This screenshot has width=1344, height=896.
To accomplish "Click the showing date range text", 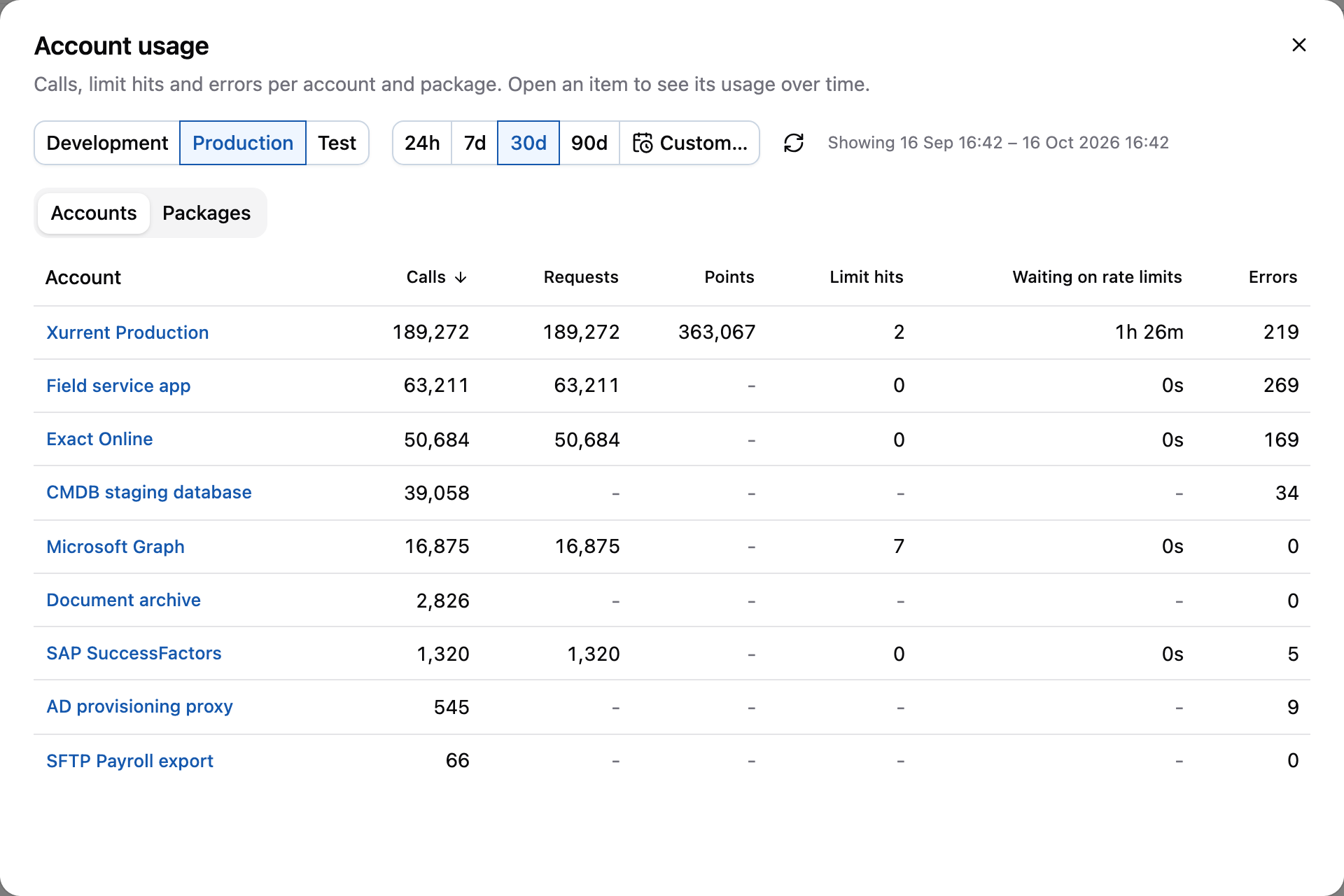I will [x=998, y=143].
